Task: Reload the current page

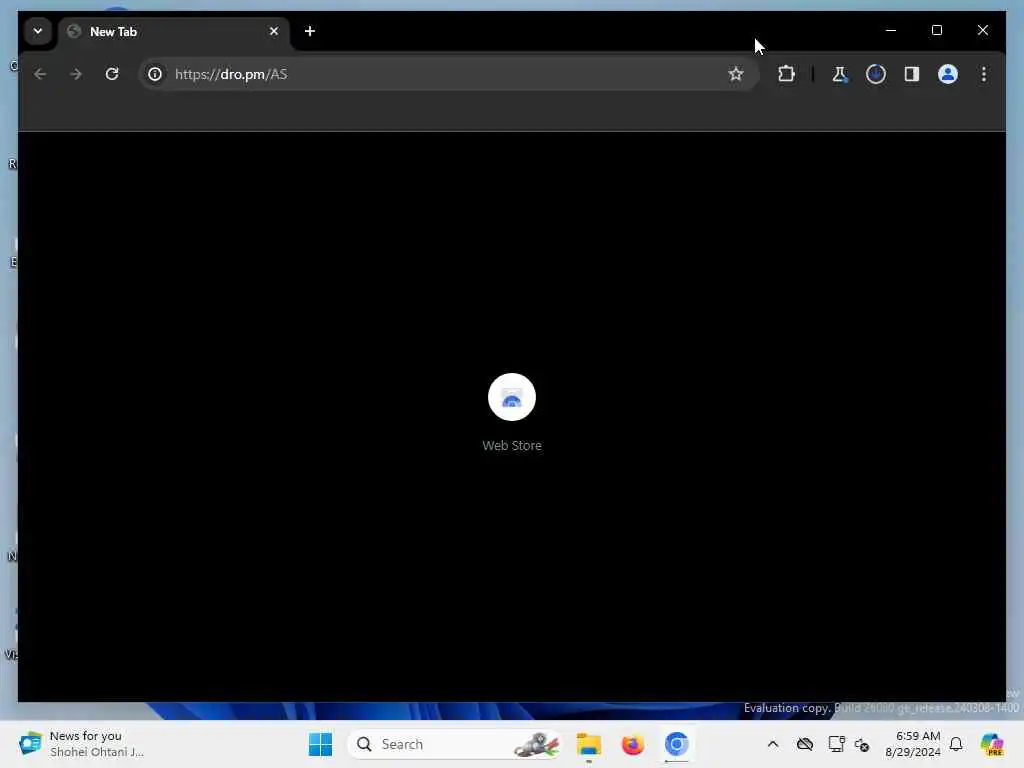Action: pyautogui.click(x=112, y=74)
